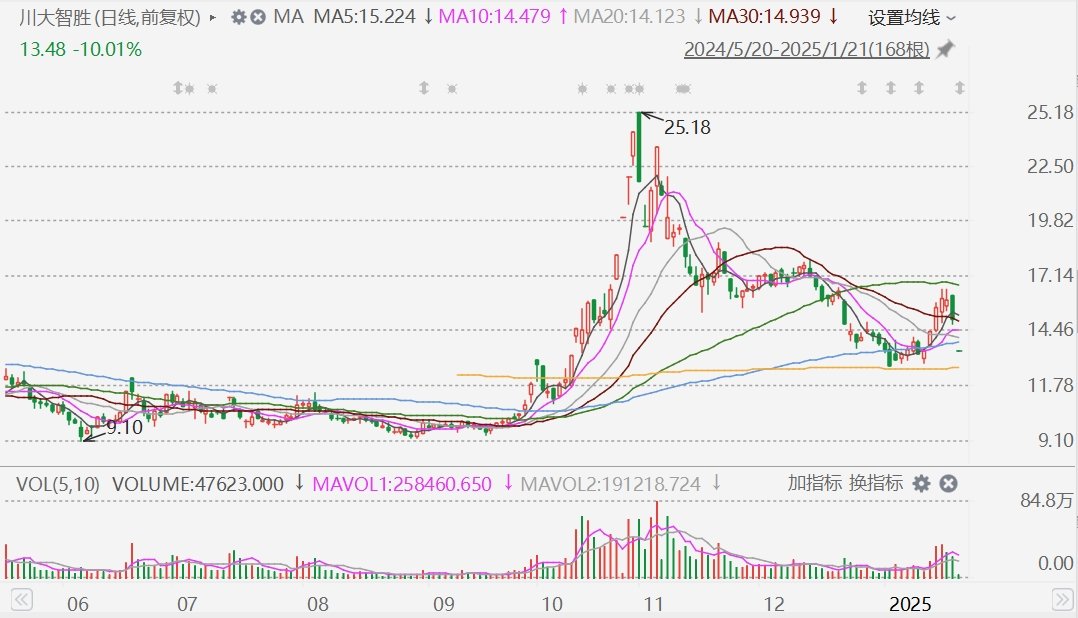Image resolution: width=1078 pixels, height=618 pixels.
Task: Expand the 设置均线 dropdown
Action: coord(912,17)
